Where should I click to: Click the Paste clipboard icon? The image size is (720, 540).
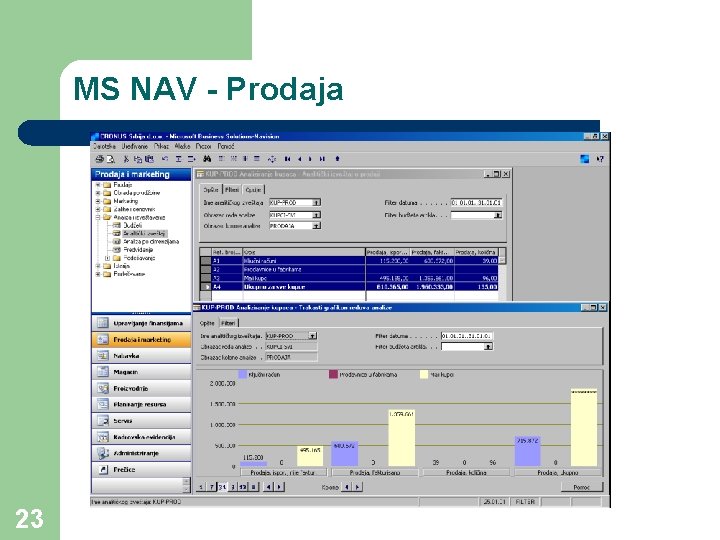(x=149, y=159)
